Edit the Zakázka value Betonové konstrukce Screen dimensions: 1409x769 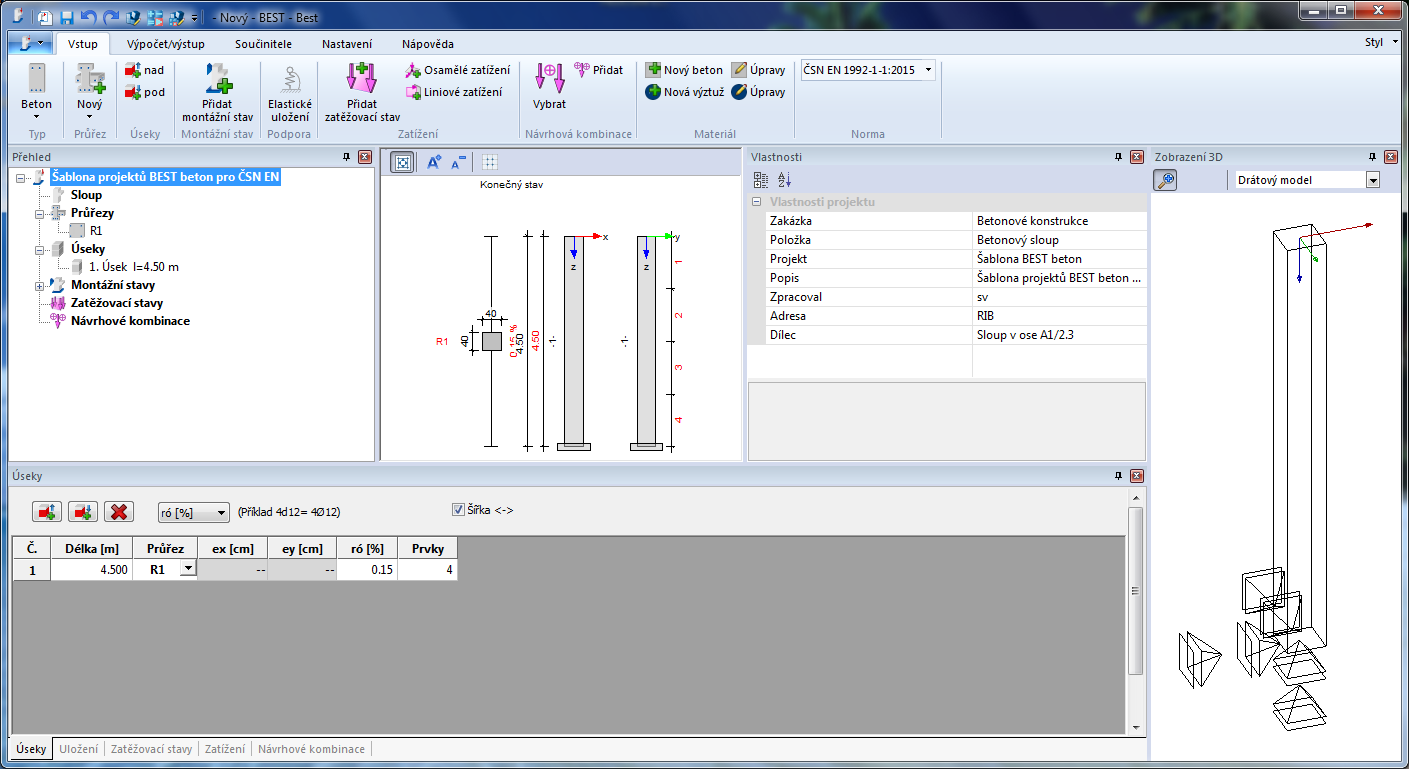click(1059, 221)
